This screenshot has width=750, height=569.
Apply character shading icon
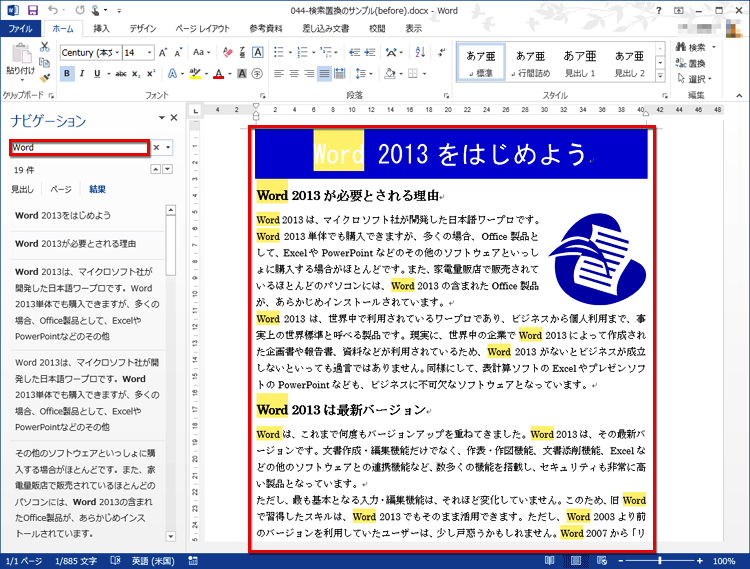click(x=242, y=74)
